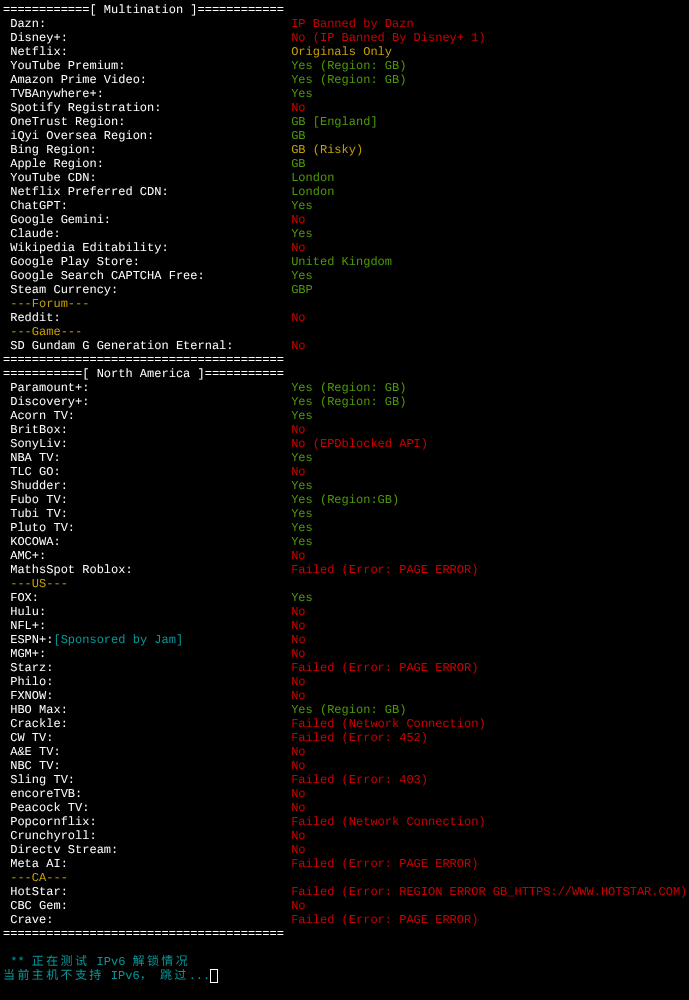
Task: Click 'Spotify Registration:' label
Action: click(85, 108)
